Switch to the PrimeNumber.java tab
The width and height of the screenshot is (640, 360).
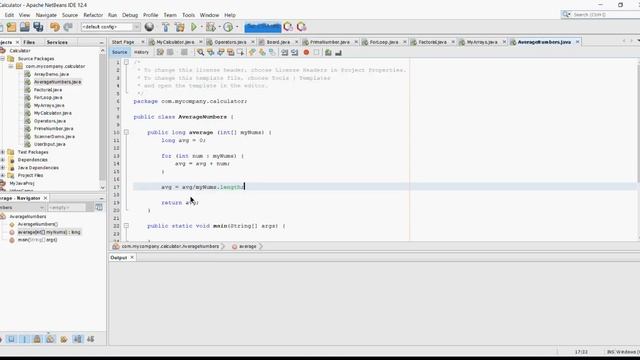[329, 42]
